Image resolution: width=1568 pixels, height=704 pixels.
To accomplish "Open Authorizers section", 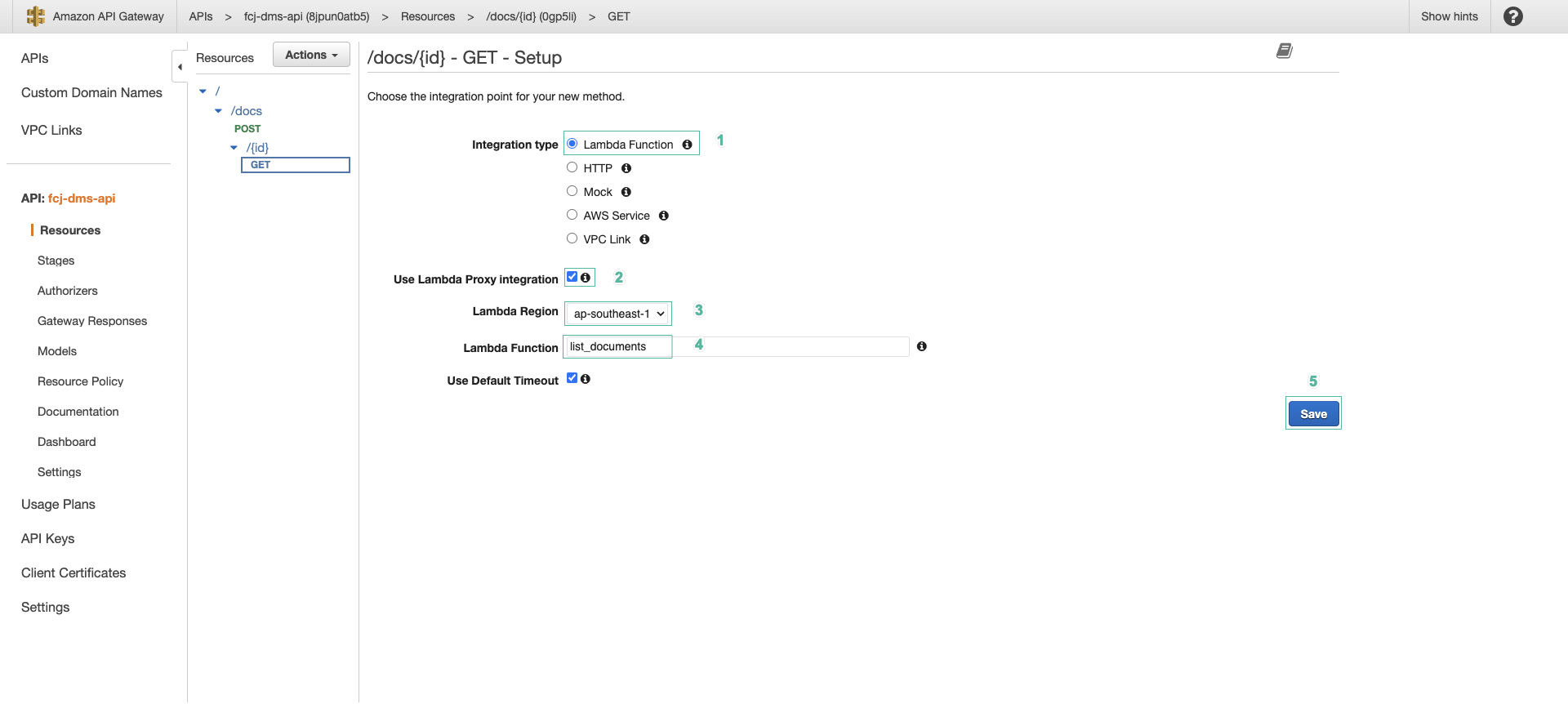I will pyautogui.click(x=68, y=291).
